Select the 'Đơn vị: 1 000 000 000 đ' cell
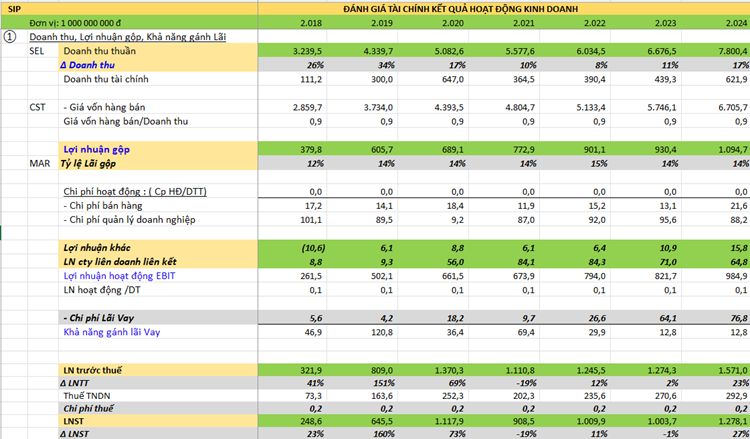Image resolution: width=750 pixels, height=439 pixels. [x=74, y=22]
